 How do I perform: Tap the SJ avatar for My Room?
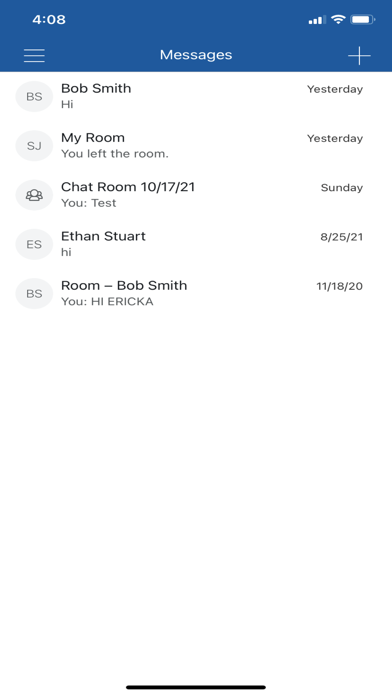click(x=34, y=146)
